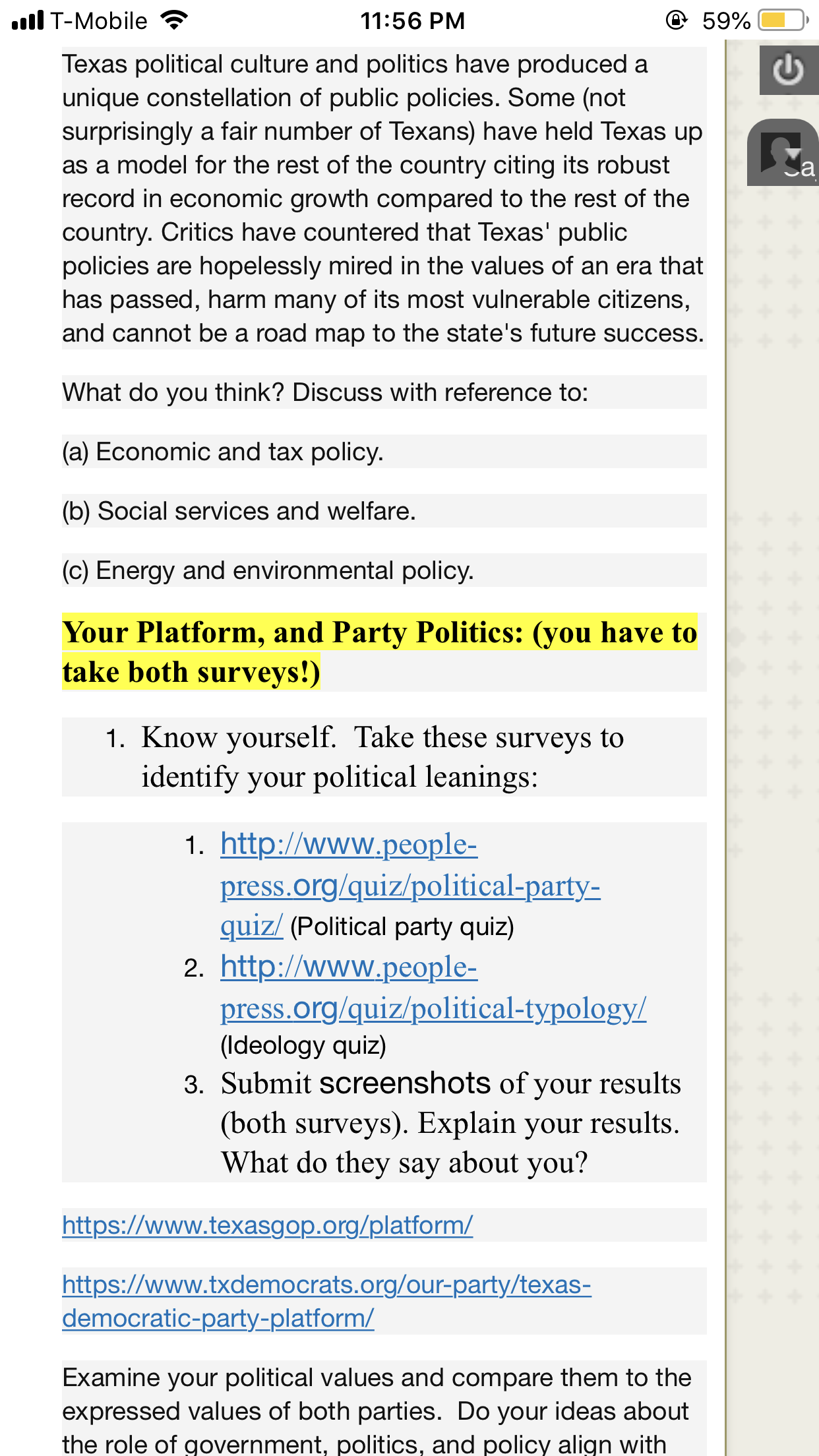The height and width of the screenshot is (1456, 819).
Task: Tap the battery indicator in status bar
Action: coord(783,20)
